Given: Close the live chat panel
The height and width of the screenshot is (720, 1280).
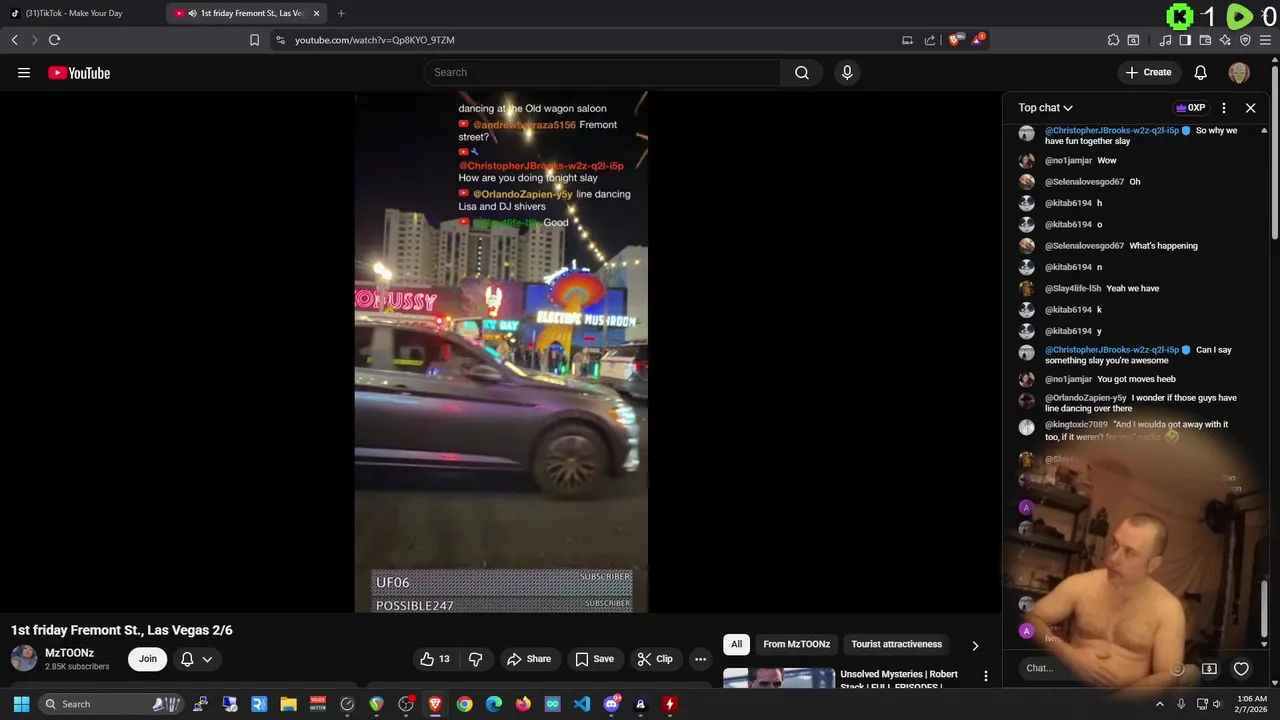Looking at the screenshot, I should pyautogui.click(x=1250, y=107).
